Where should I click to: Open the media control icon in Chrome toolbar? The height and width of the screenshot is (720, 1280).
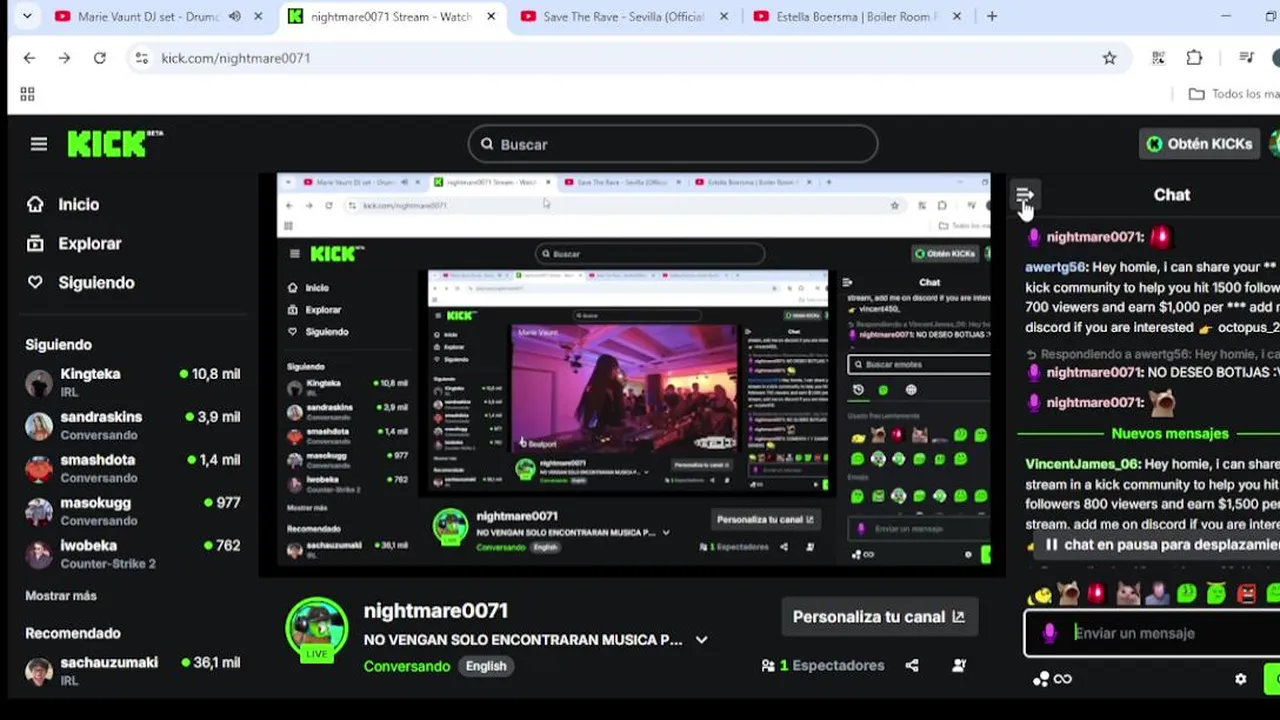pos(1246,58)
